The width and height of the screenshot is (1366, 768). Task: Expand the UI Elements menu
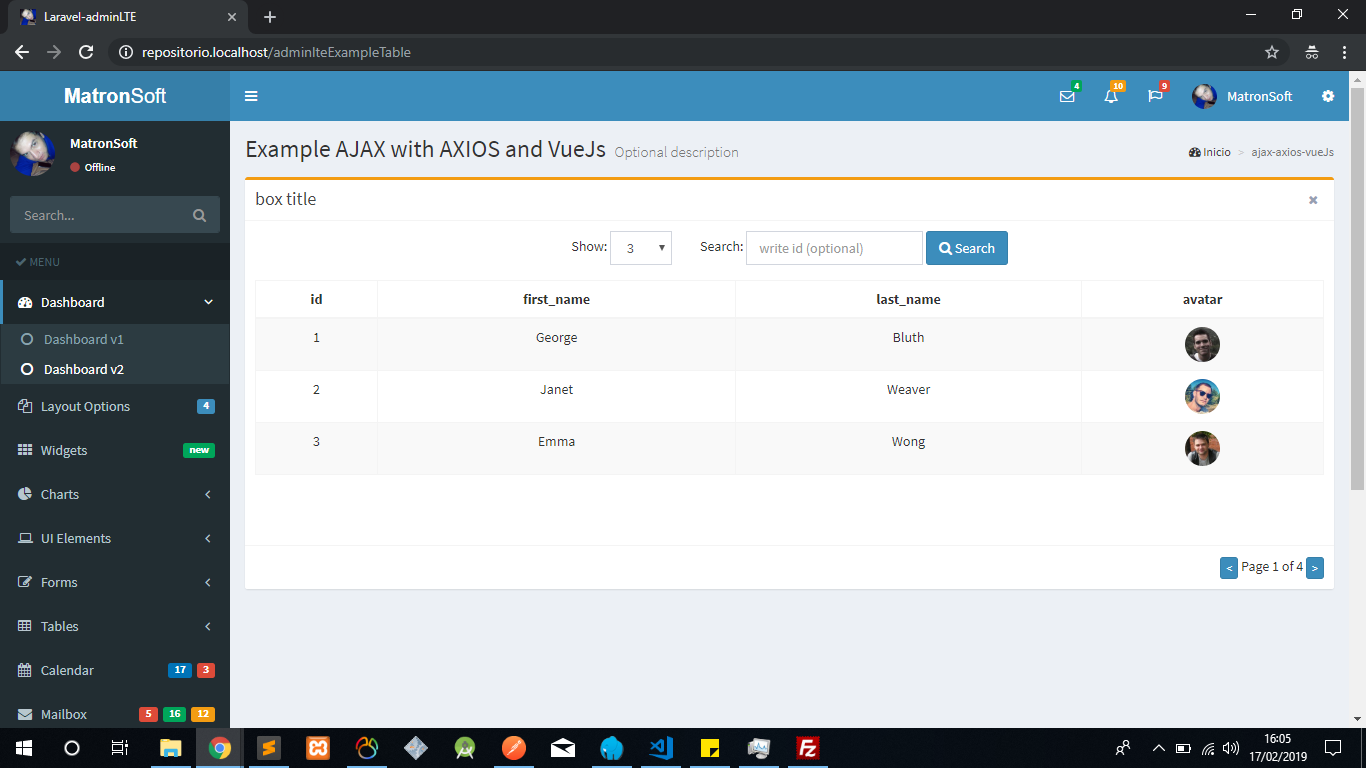click(115, 538)
